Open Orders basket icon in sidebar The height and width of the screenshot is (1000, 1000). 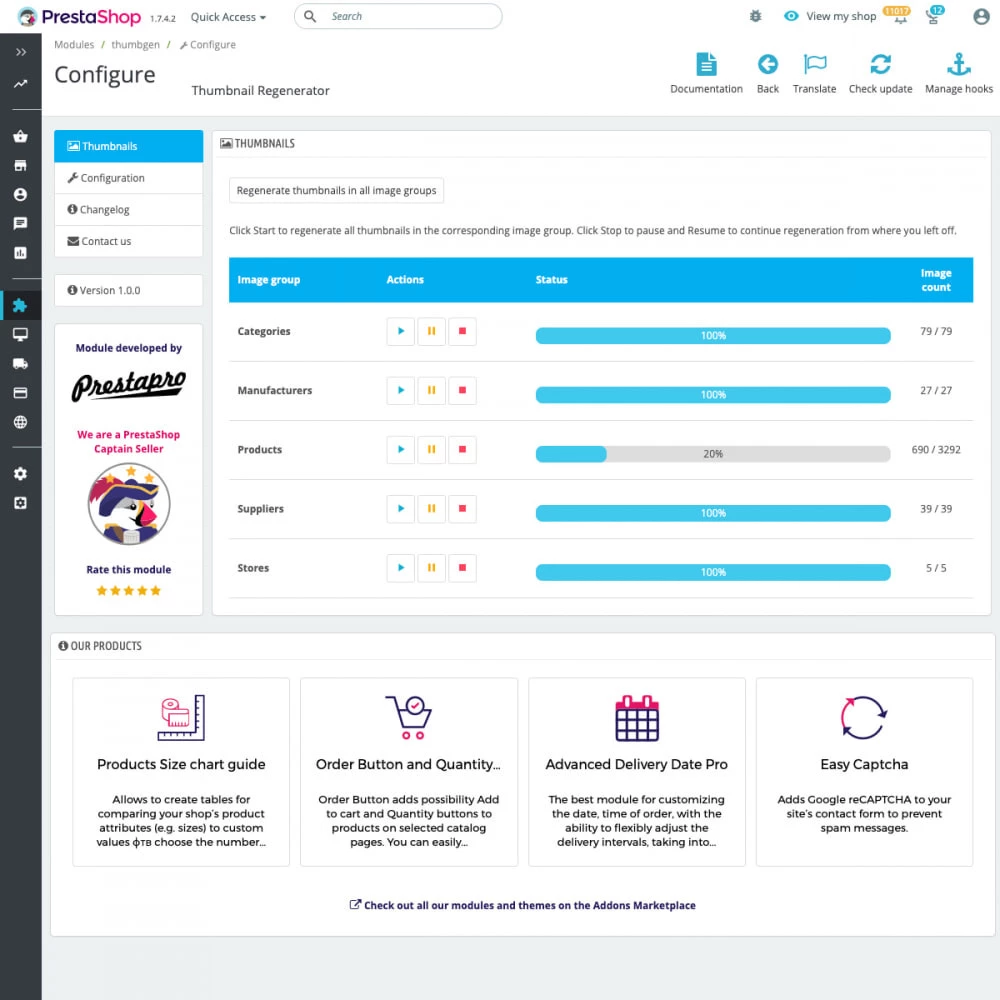point(20,136)
